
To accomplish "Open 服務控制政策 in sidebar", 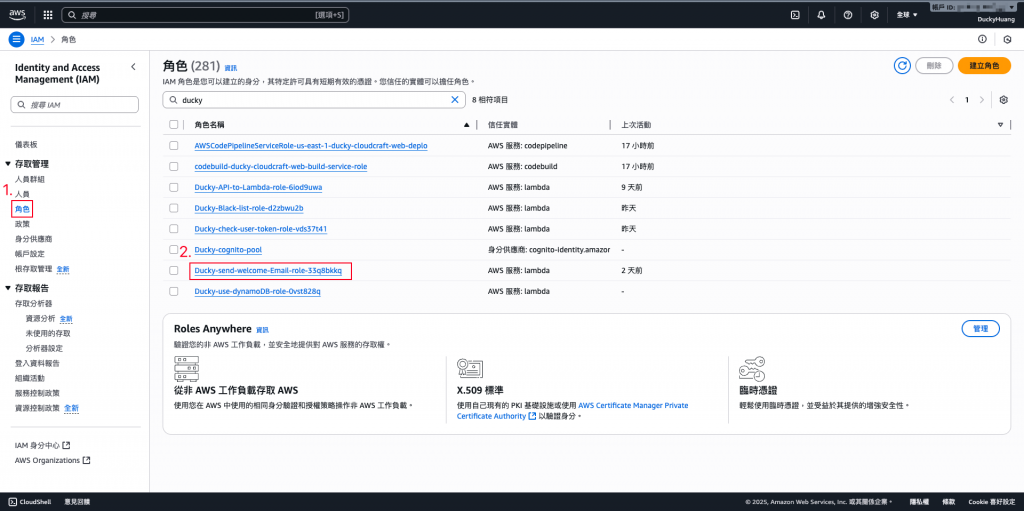I will pyautogui.click(x=37, y=393).
